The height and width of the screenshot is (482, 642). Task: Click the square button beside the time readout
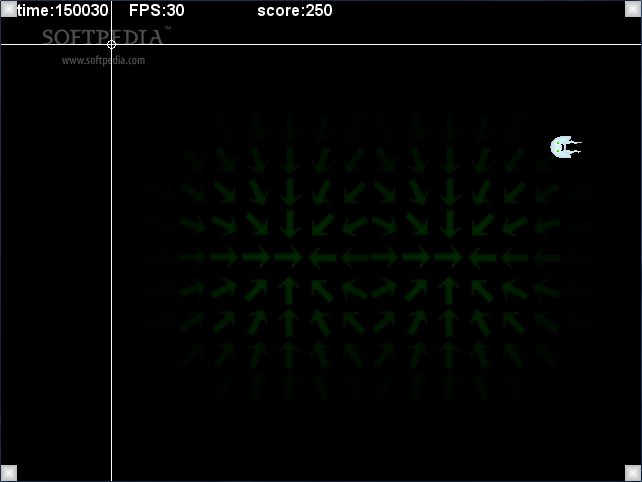coord(9,9)
